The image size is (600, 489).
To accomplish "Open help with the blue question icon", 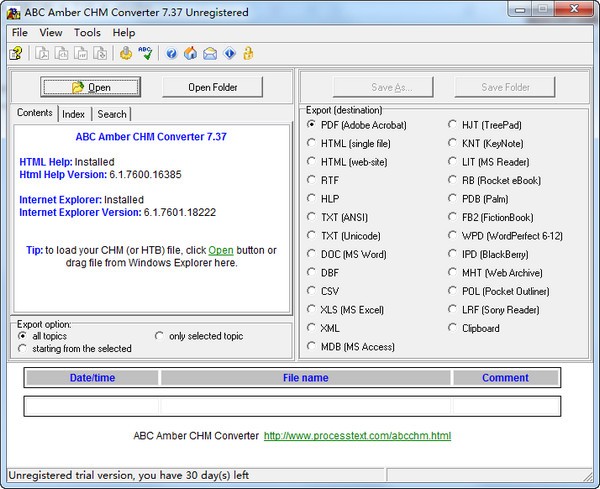I will point(171,54).
